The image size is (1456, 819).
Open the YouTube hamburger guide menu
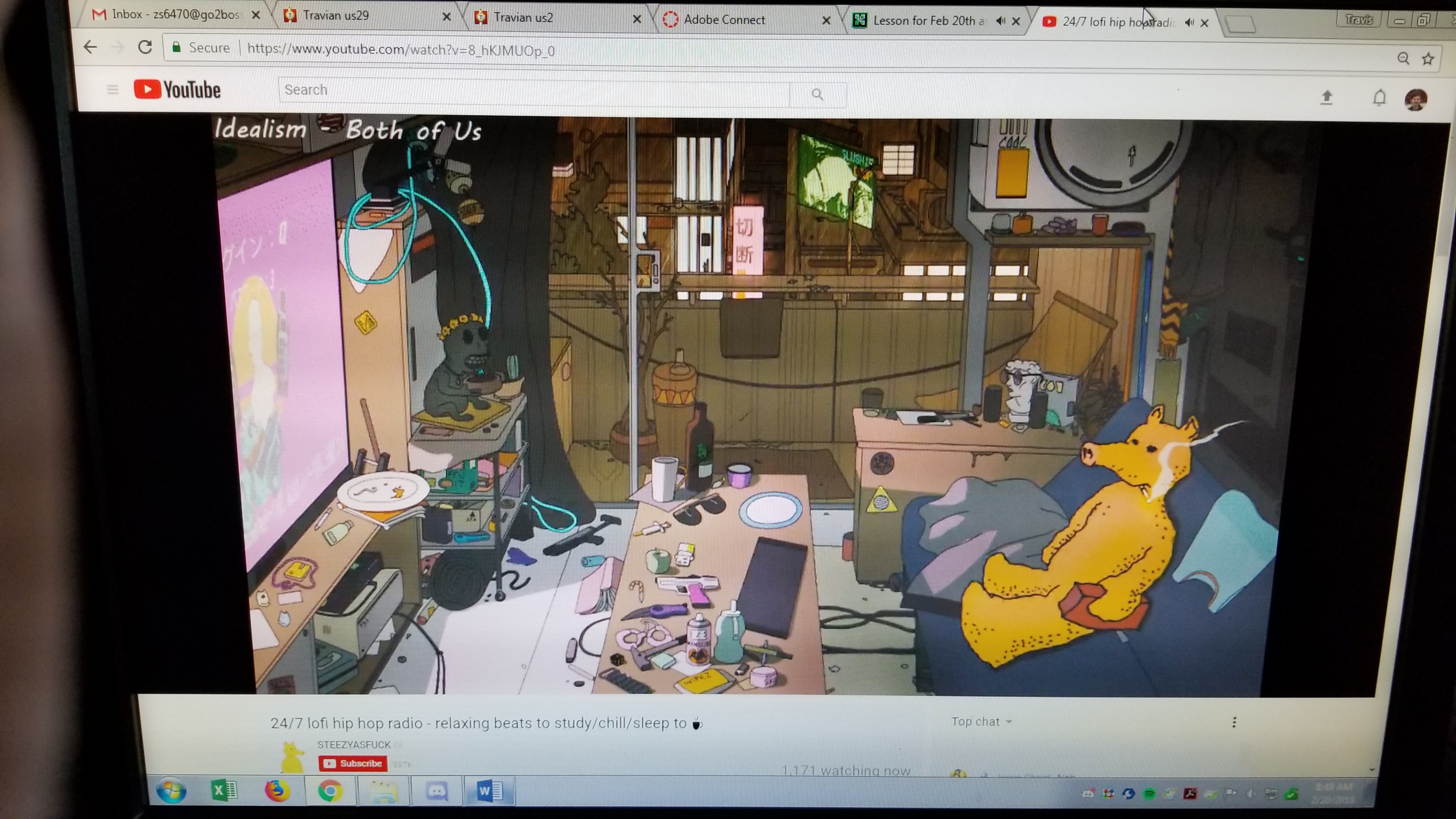point(112,89)
